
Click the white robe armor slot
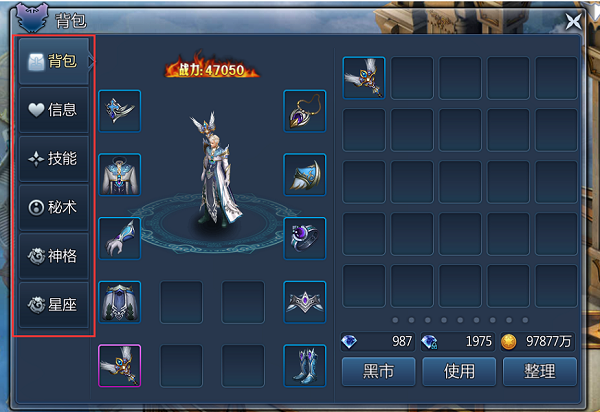point(120,175)
